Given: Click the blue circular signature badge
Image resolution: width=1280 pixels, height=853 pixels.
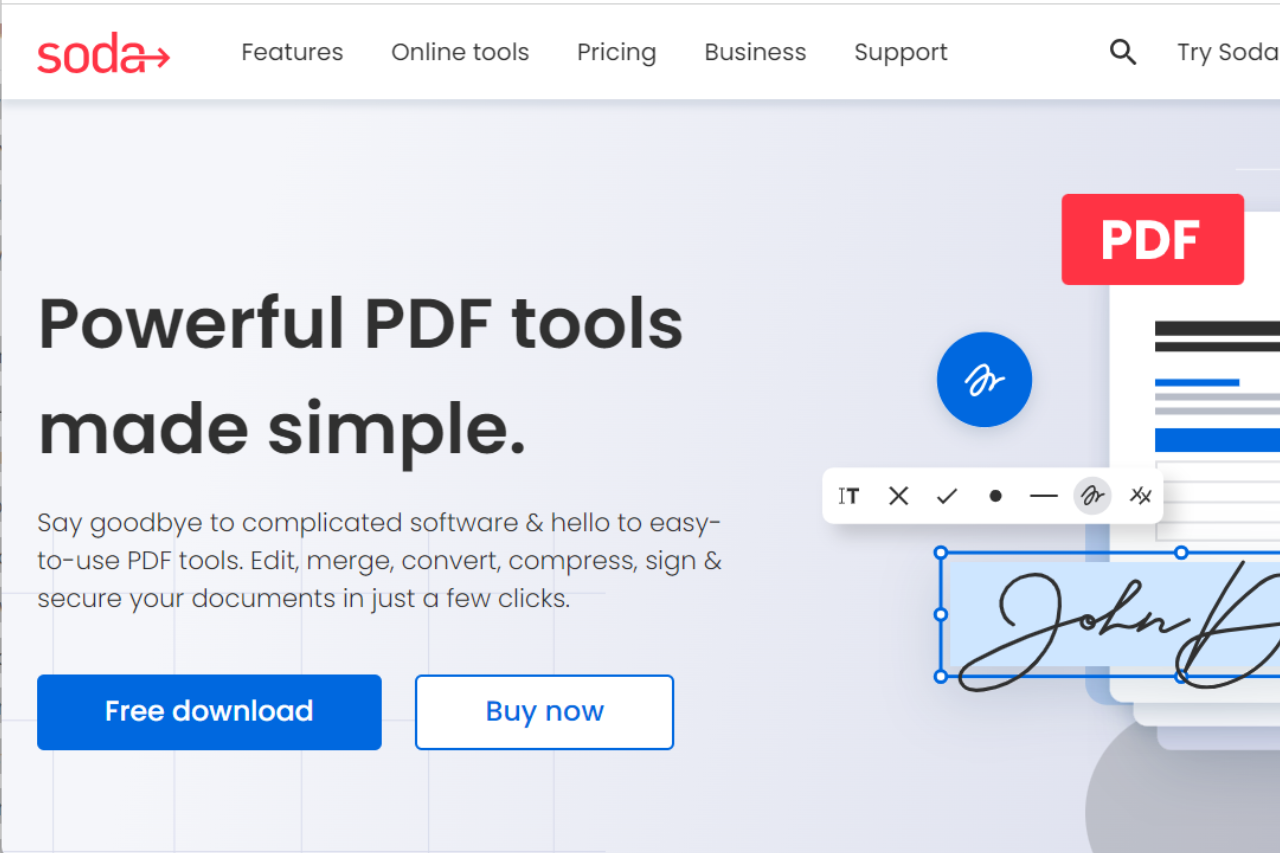Looking at the screenshot, I should tap(984, 380).
